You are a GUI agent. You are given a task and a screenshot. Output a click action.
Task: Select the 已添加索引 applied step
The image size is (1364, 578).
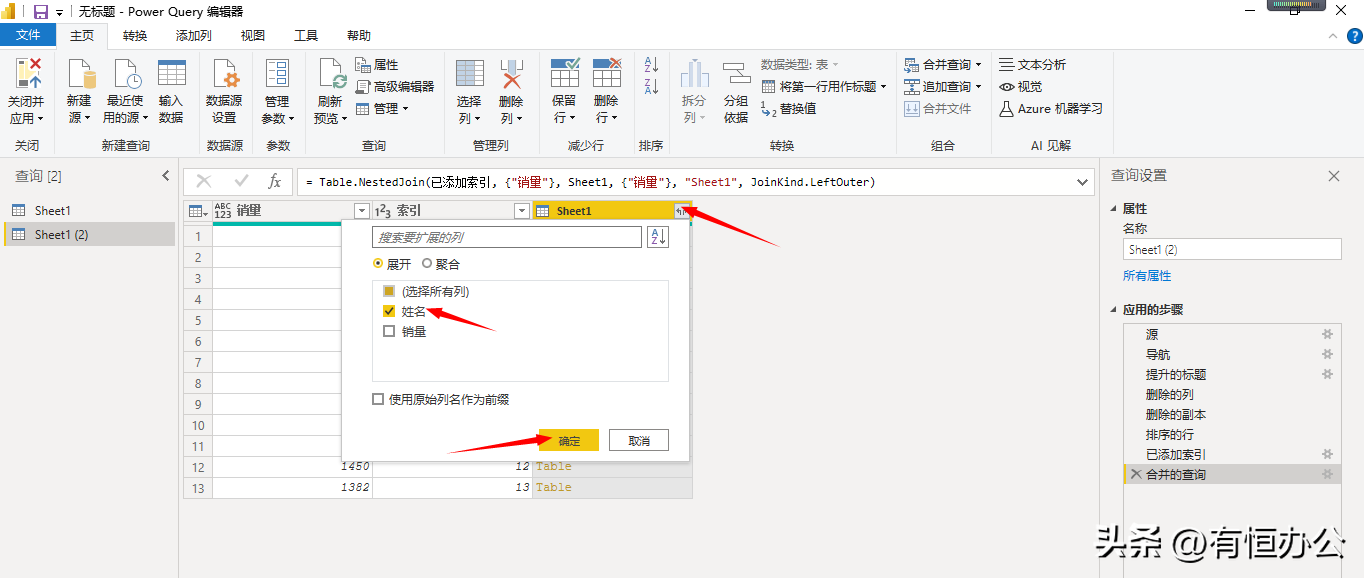click(1231, 455)
